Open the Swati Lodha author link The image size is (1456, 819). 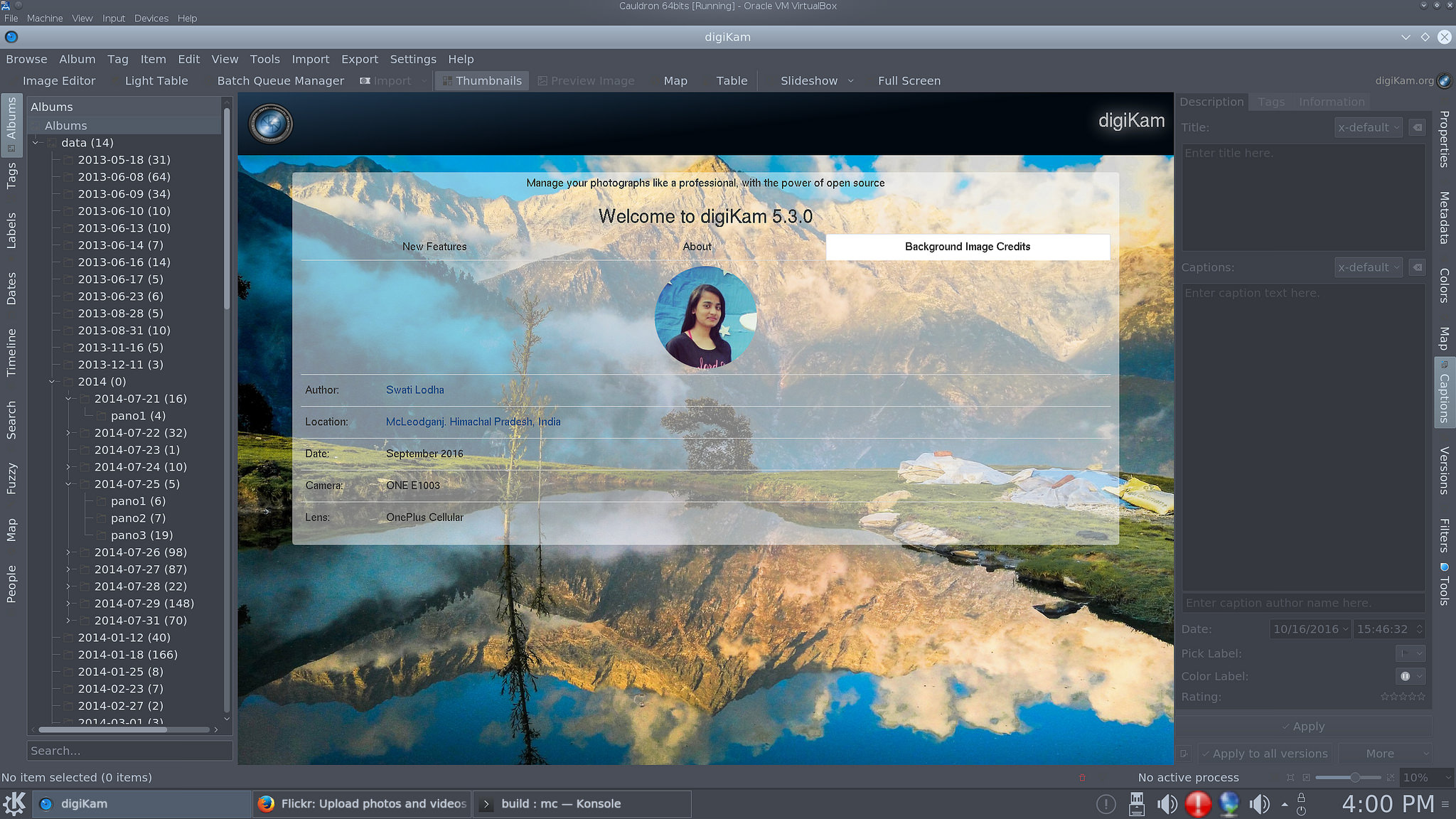414,390
